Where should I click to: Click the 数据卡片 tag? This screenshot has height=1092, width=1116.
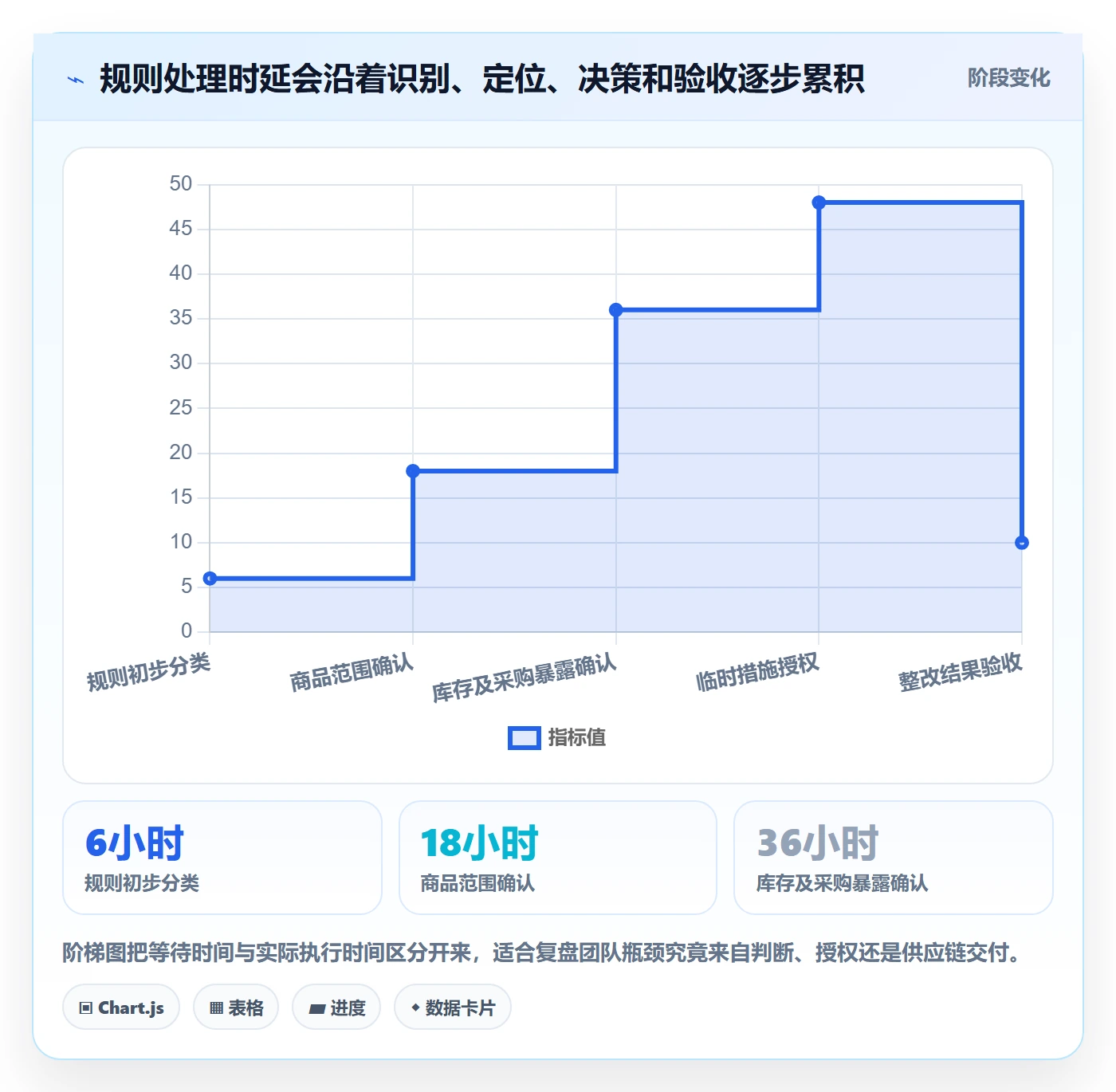point(453,1008)
